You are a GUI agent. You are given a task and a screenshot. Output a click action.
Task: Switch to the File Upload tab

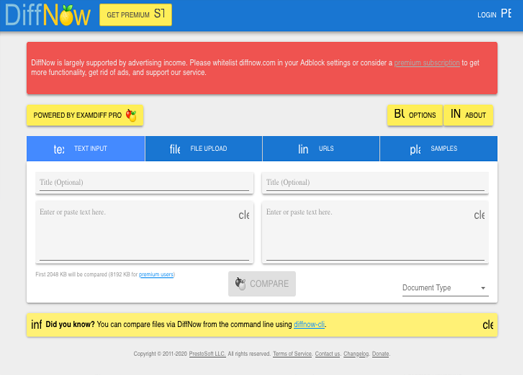point(204,148)
